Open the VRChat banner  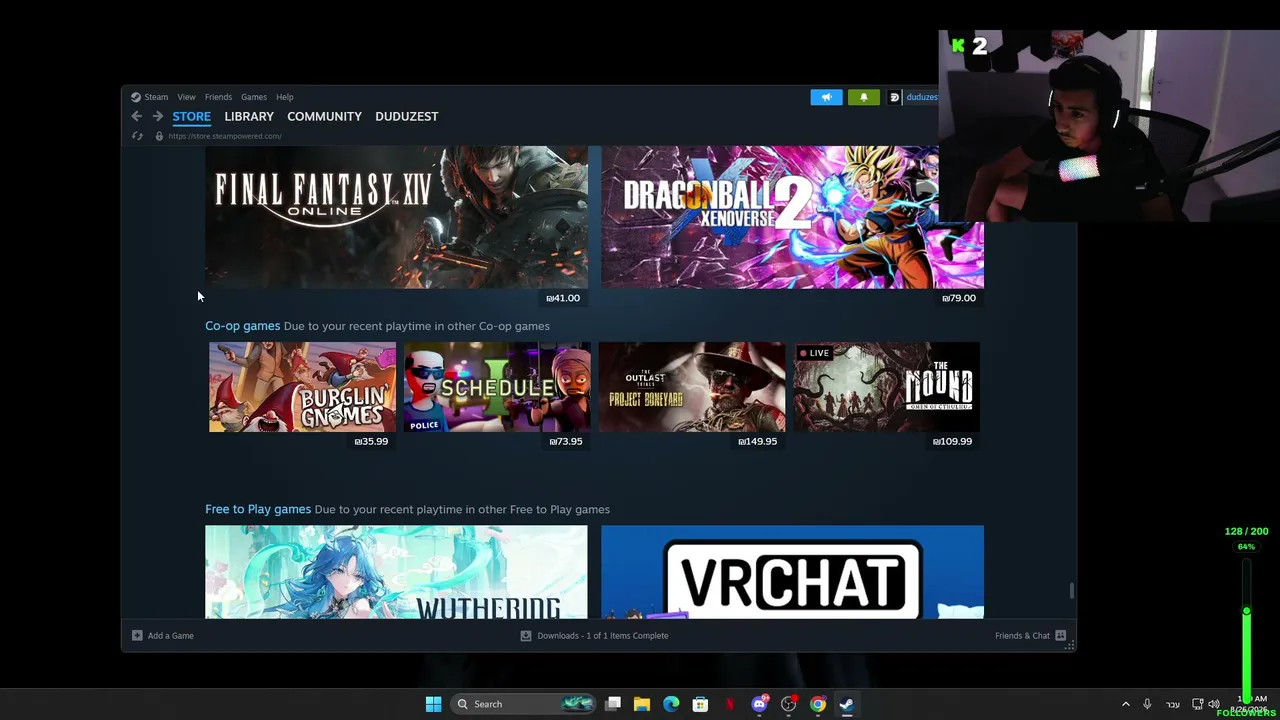(x=792, y=572)
